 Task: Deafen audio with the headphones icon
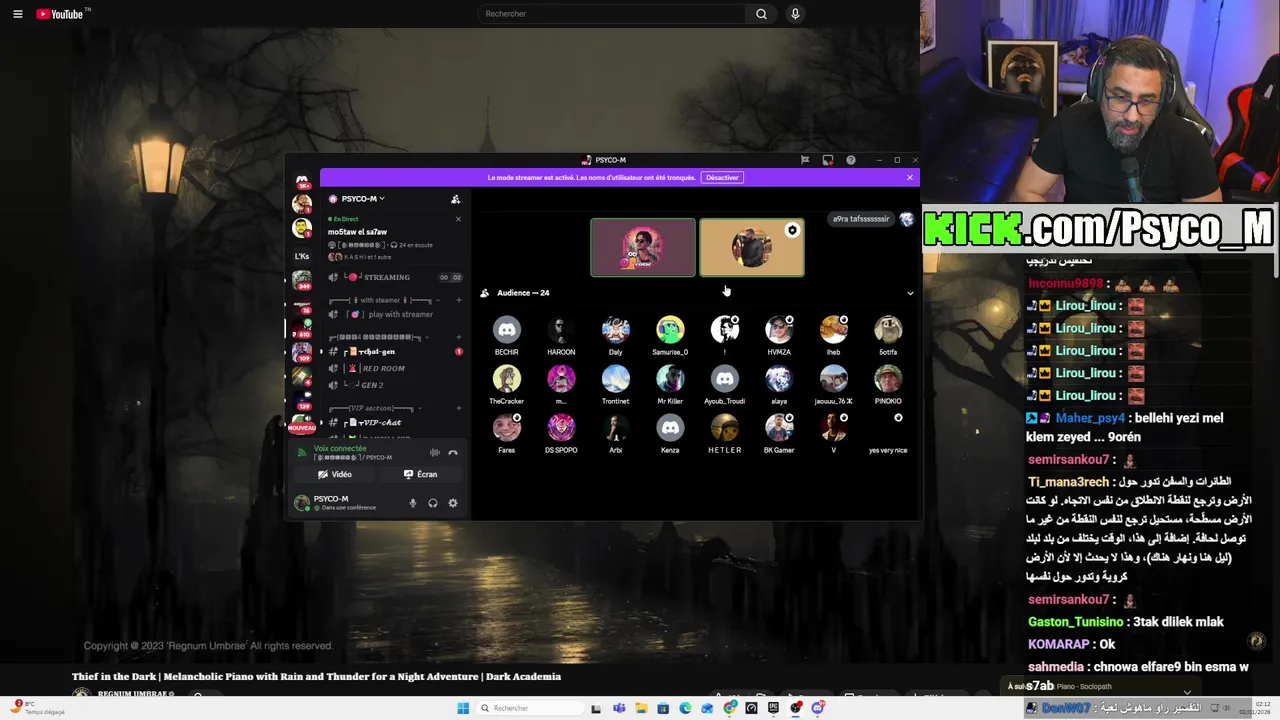pyautogui.click(x=433, y=503)
